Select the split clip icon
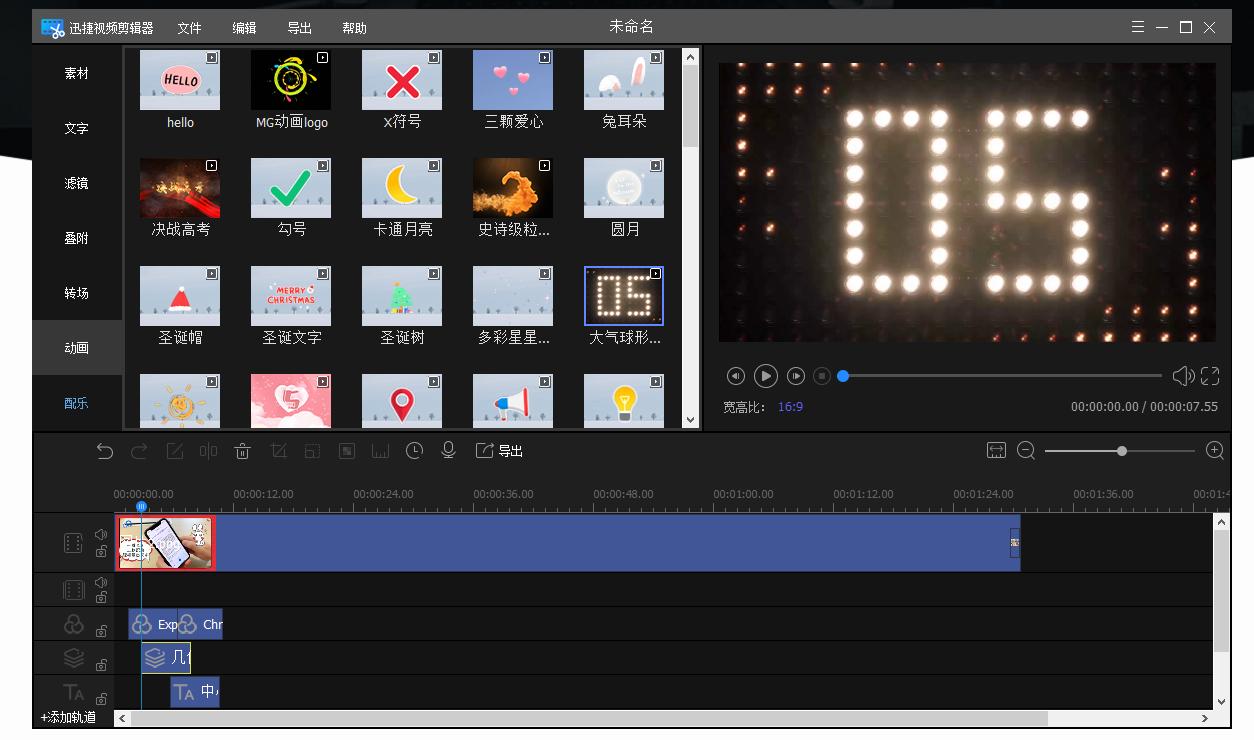 click(x=208, y=451)
